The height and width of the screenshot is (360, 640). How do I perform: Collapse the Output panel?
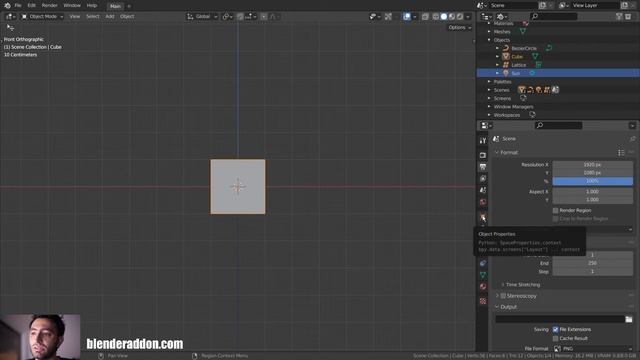(x=497, y=307)
